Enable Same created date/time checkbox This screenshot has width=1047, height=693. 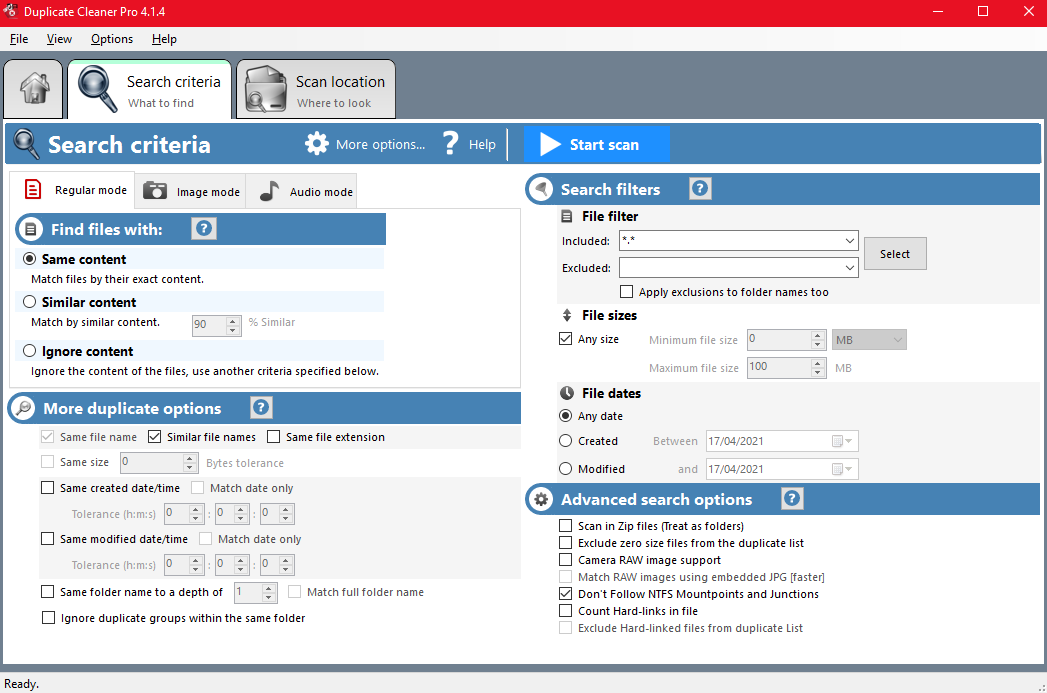(47, 488)
